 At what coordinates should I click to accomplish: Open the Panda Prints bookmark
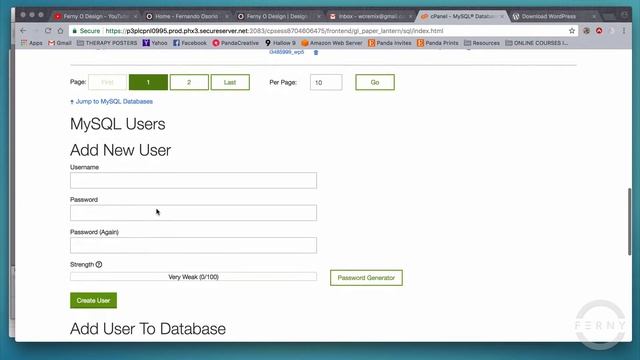(x=438, y=43)
